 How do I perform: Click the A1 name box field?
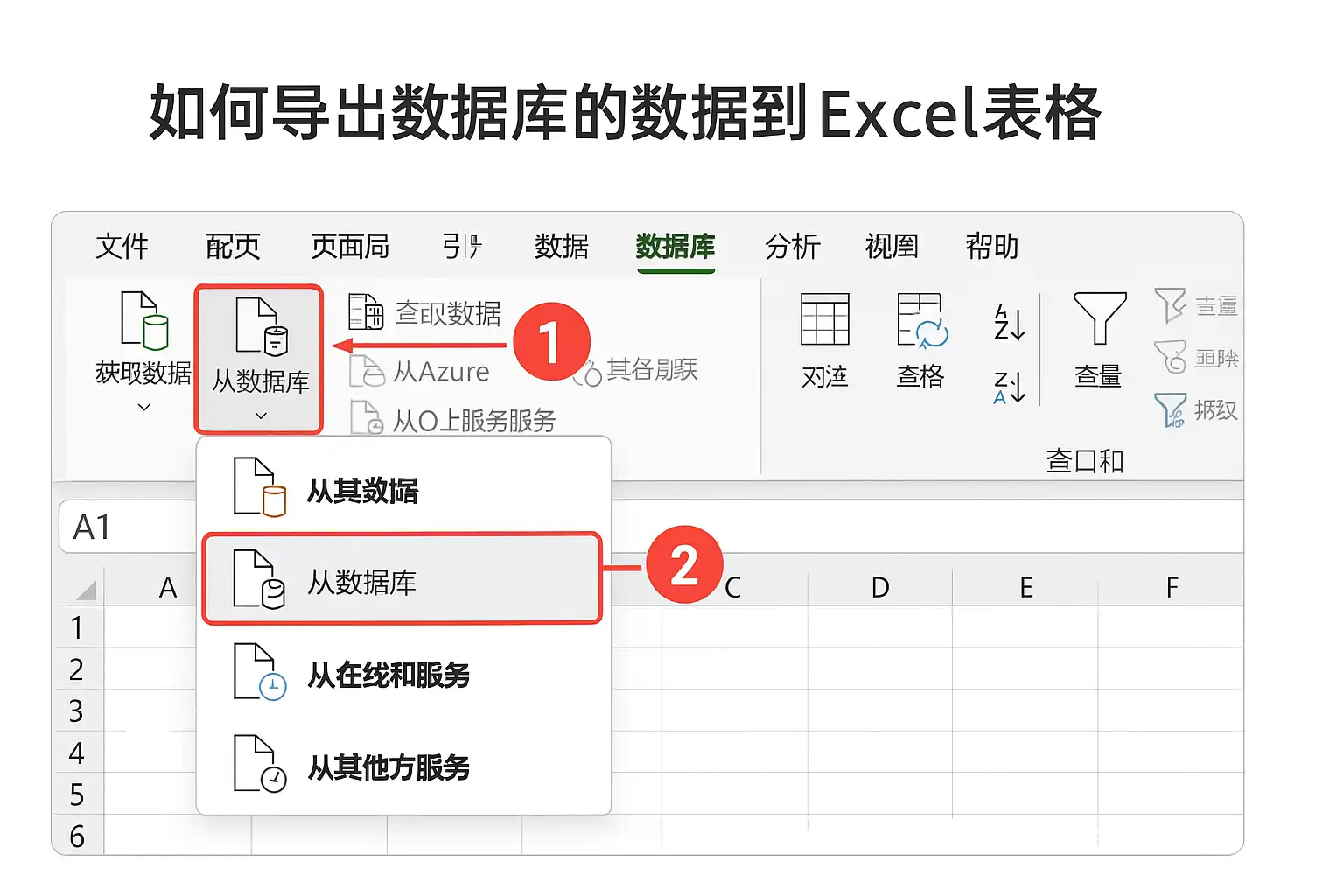(128, 527)
